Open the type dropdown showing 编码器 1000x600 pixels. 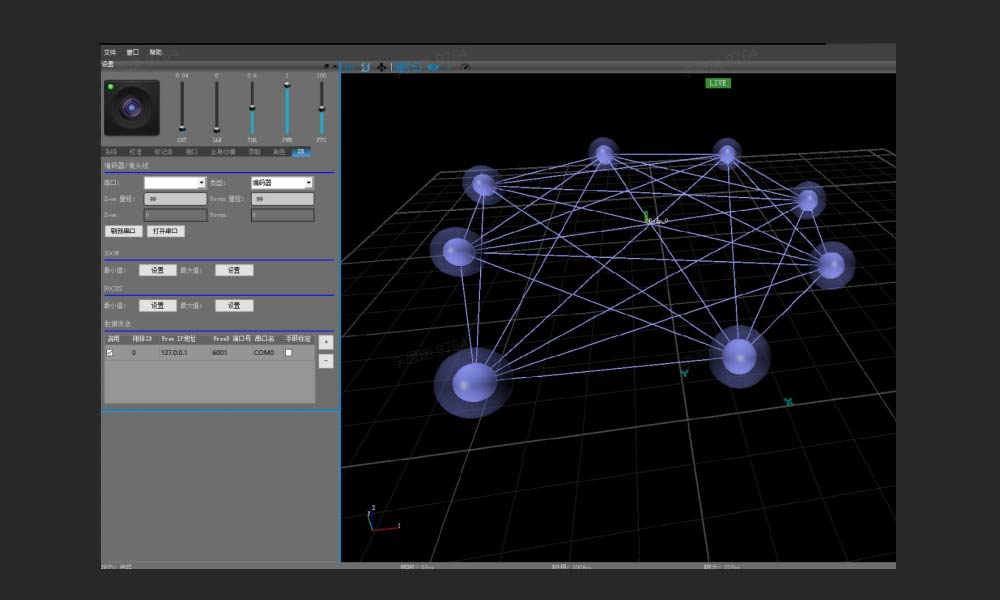coord(281,183)
